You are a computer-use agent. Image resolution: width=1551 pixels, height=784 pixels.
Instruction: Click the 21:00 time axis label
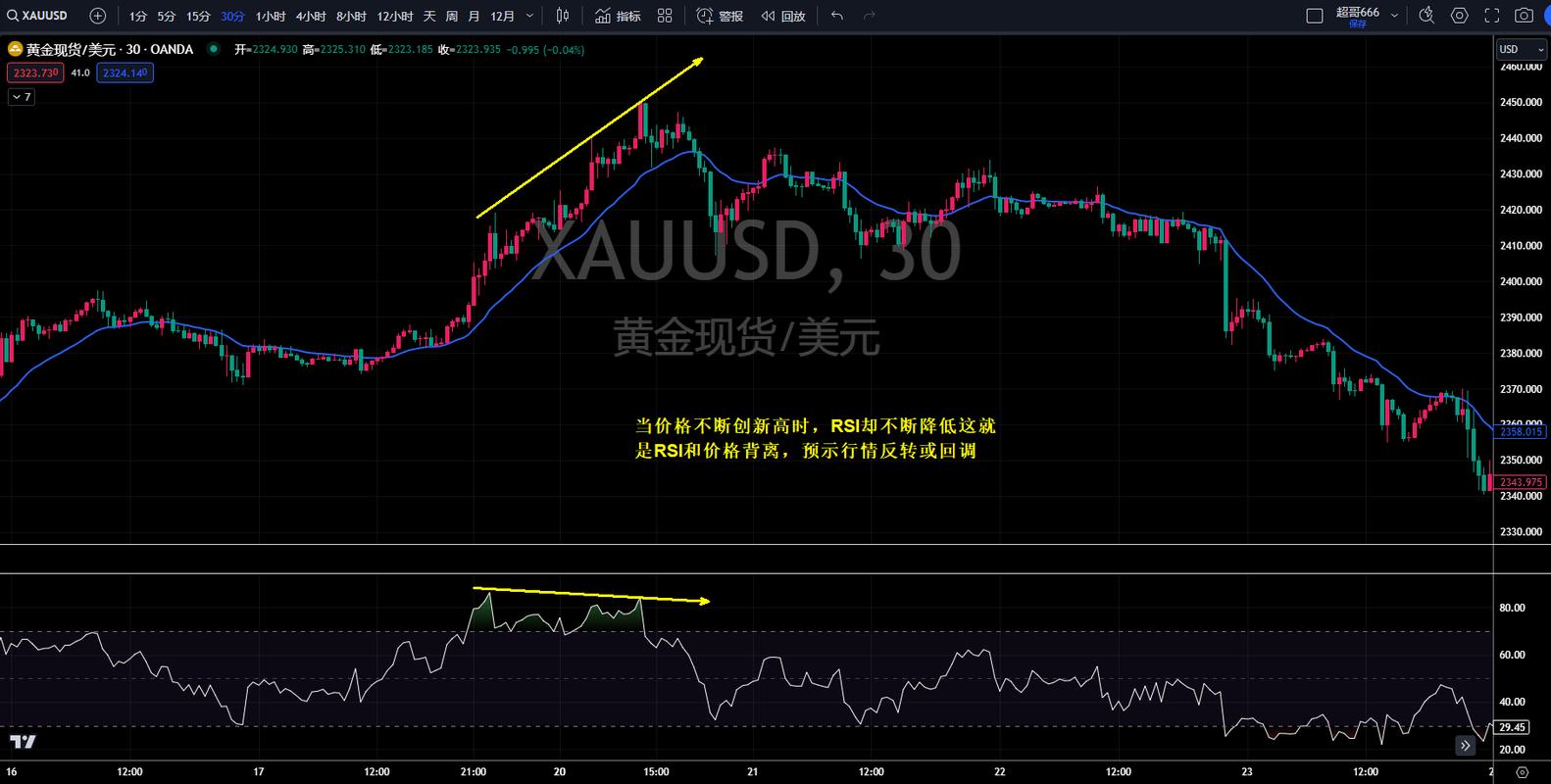(474, 772)
